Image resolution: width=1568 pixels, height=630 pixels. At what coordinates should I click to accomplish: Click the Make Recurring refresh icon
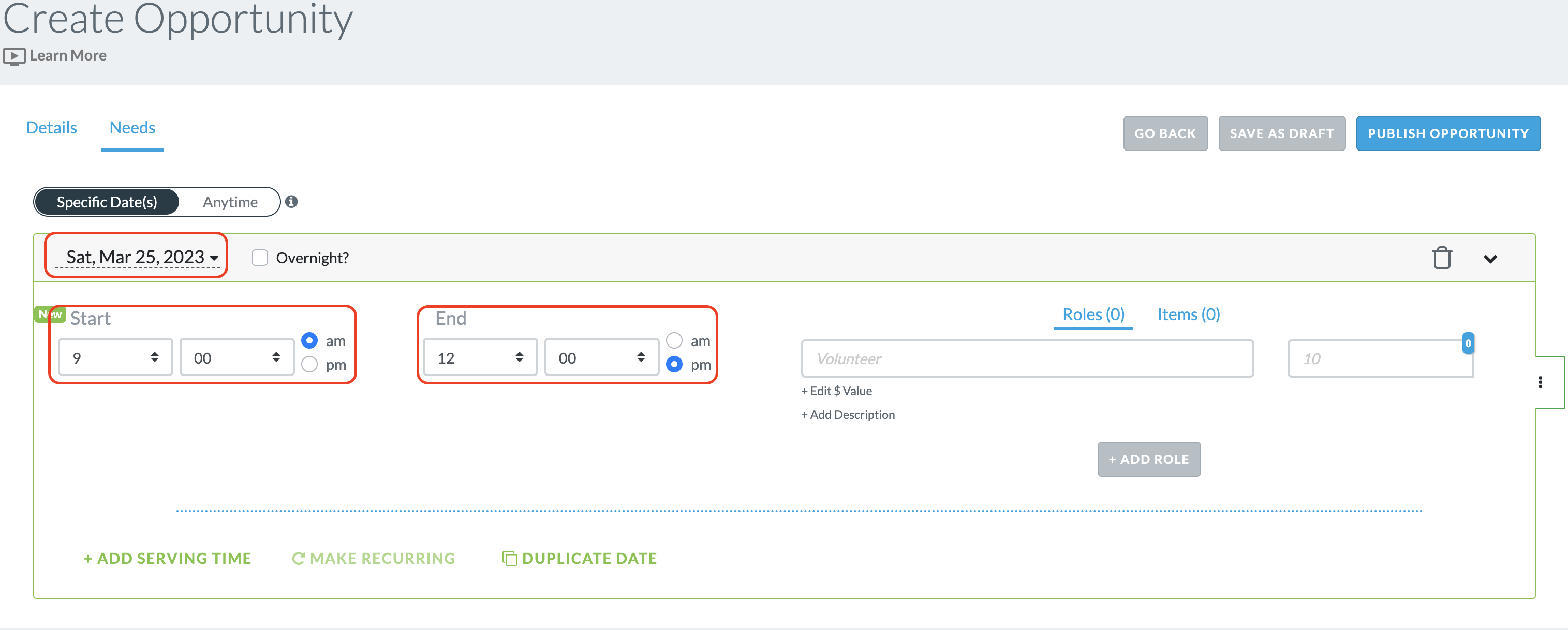click(x=298, y=558)
